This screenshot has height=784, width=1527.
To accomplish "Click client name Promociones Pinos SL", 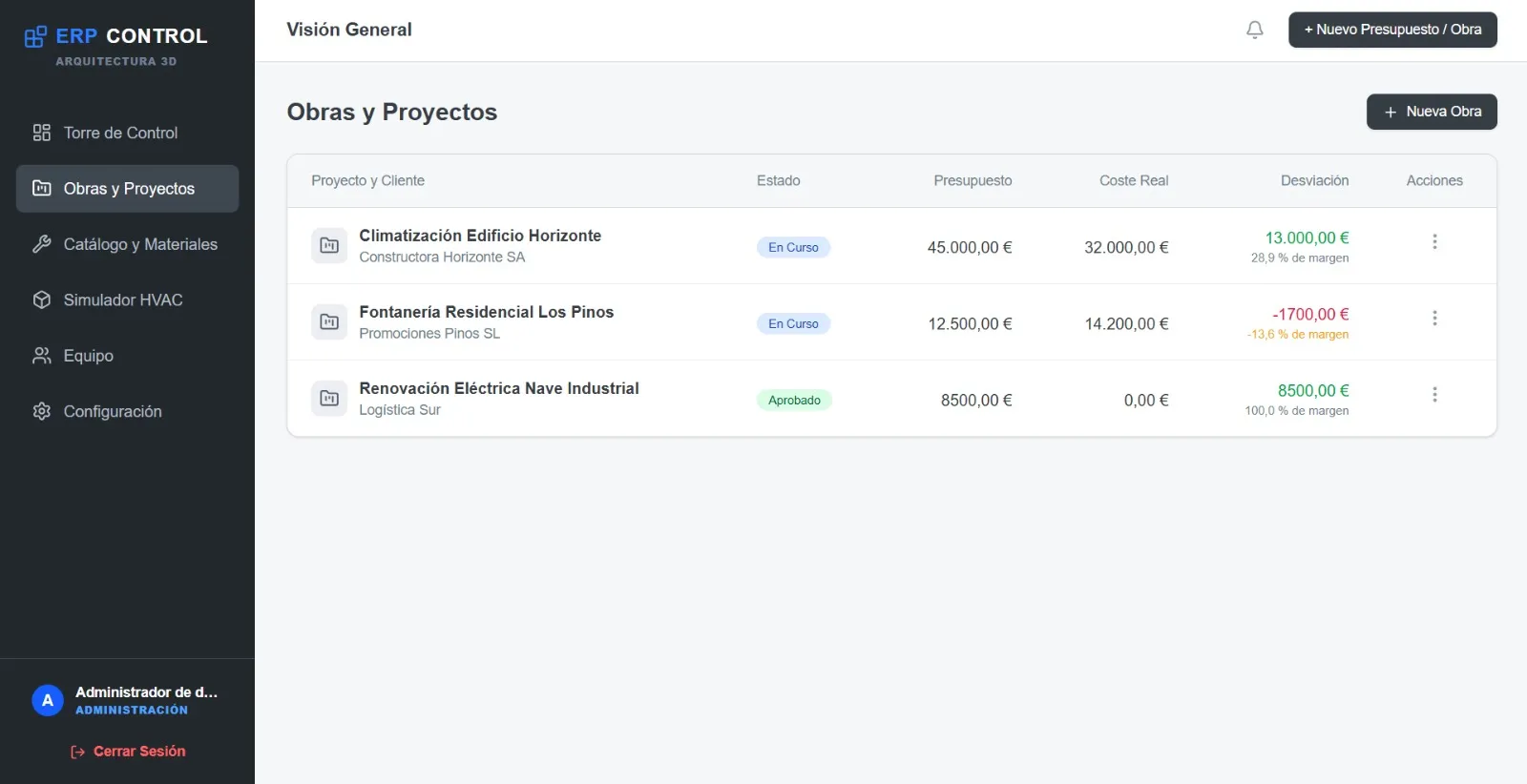I will (429, 334).
